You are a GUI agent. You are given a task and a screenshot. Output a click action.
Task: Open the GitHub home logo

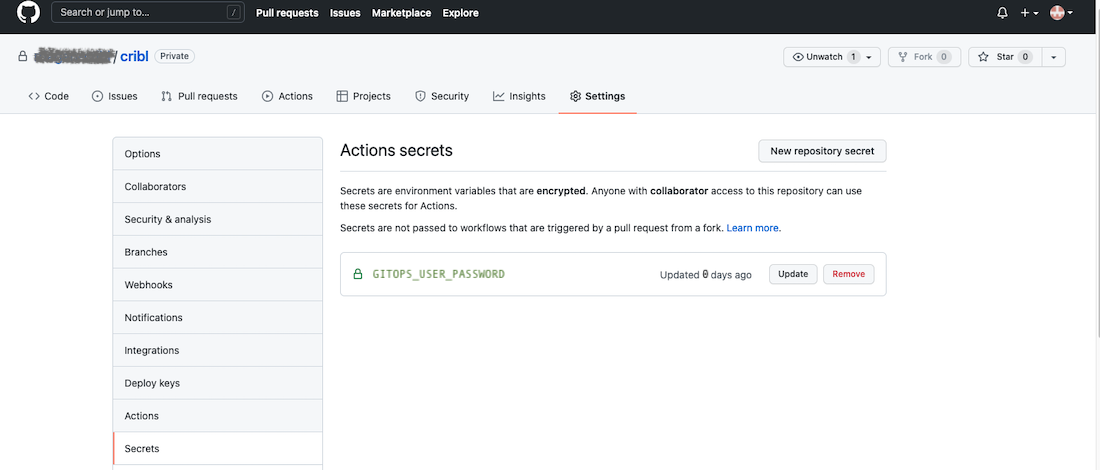(29, 13)
